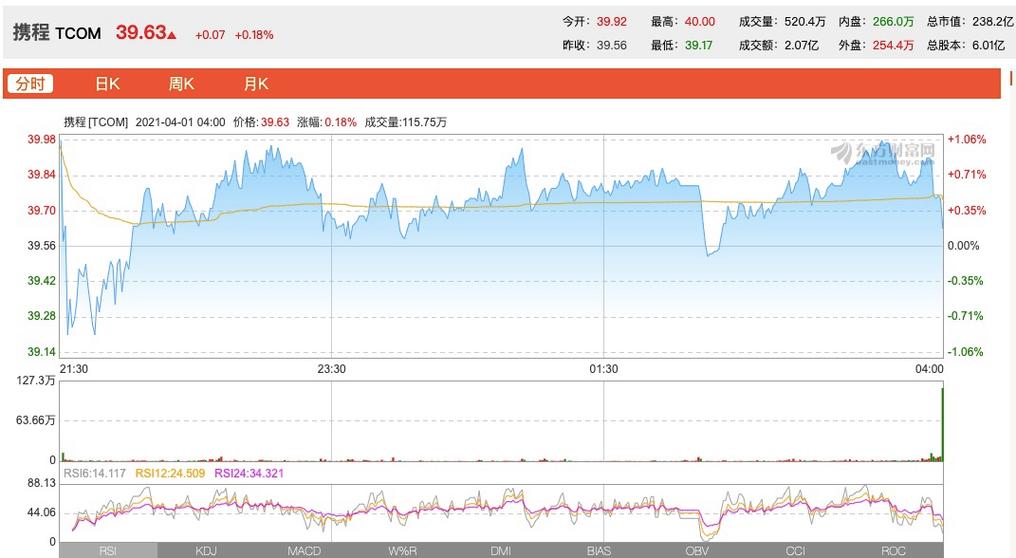Select the 分时 chart tab
This screenshot has width=1016, height=558.
tap(30, 84)
